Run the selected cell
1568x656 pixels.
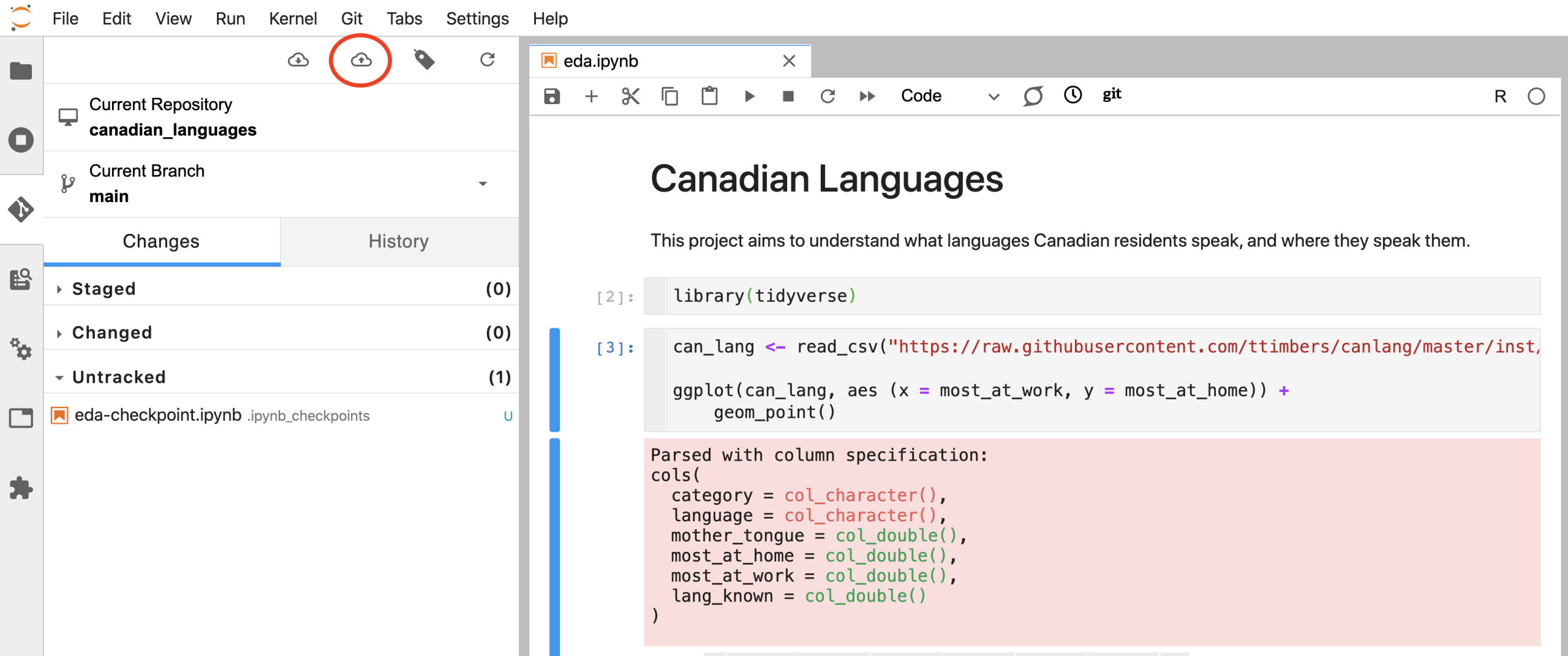[x=748, y=96]
